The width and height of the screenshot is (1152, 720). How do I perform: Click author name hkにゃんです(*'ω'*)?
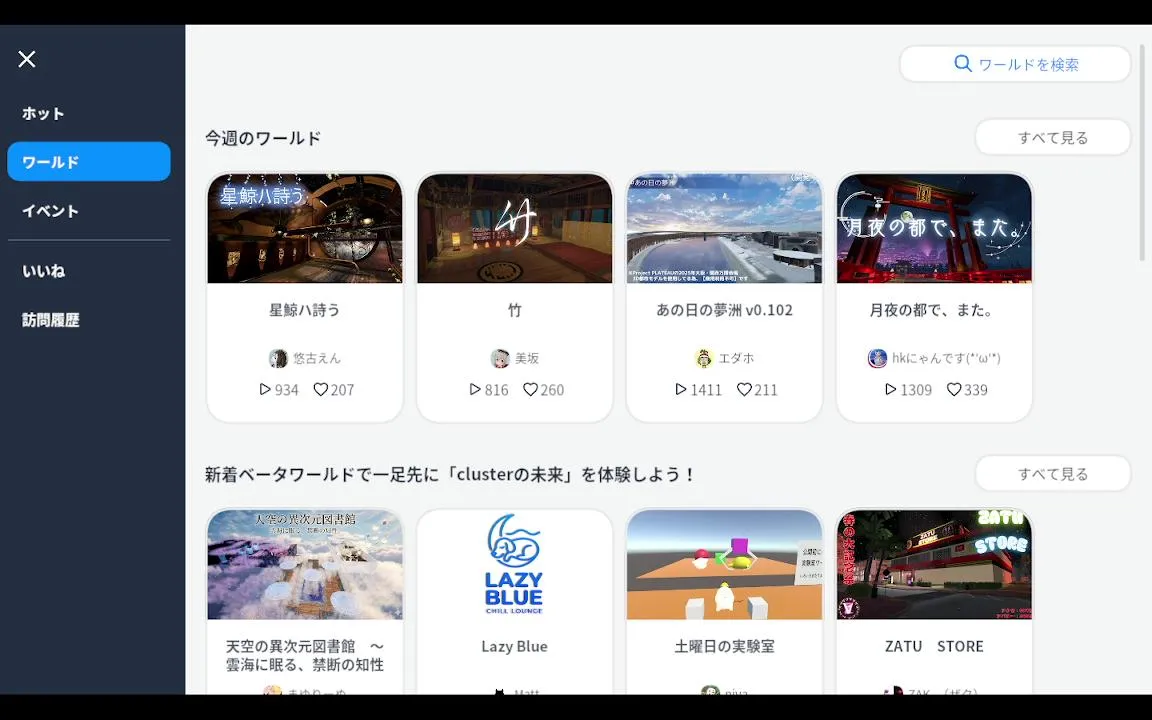[x=946, y=359]
